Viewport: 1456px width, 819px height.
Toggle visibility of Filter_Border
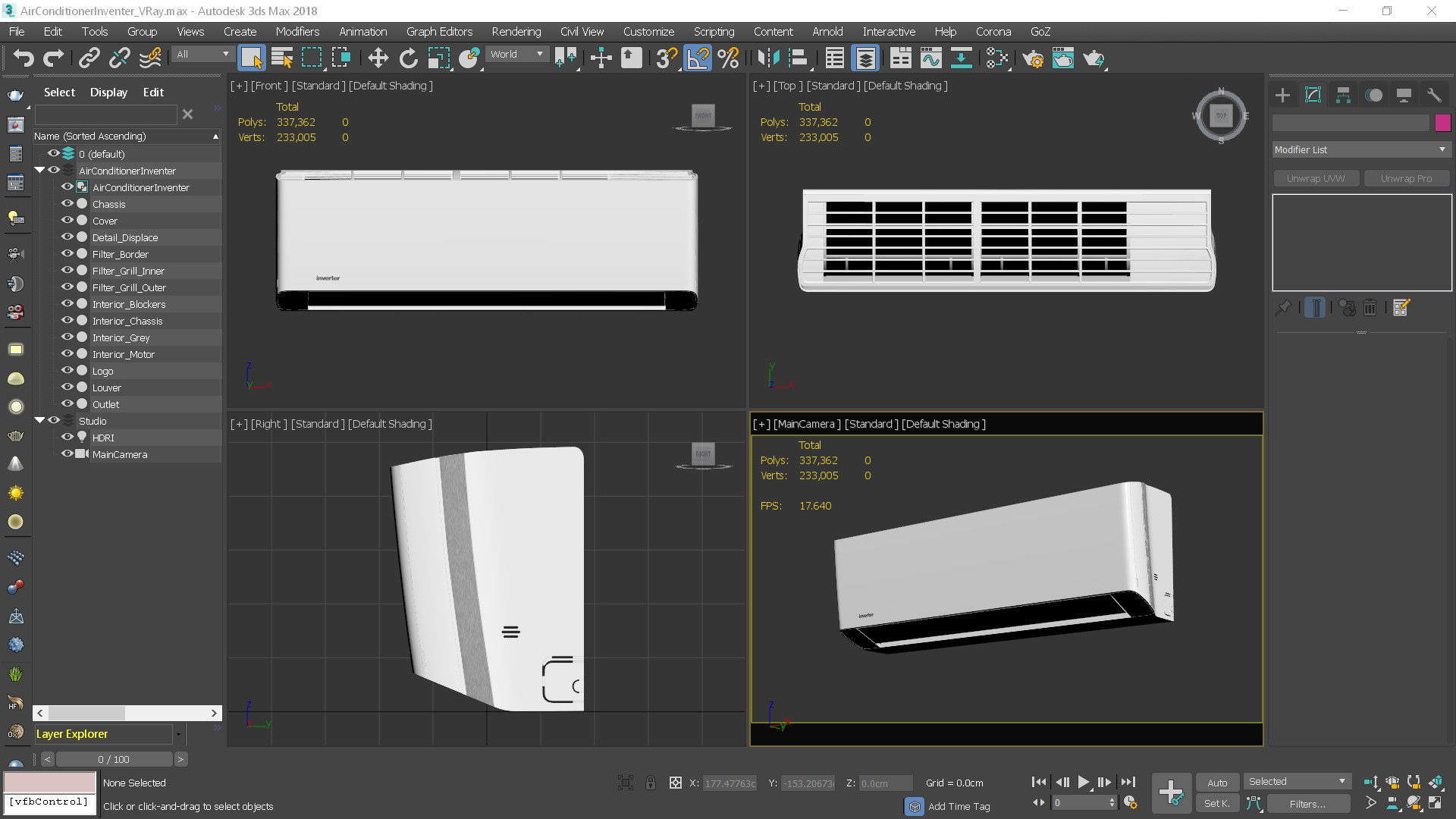(x=67, y=254)
